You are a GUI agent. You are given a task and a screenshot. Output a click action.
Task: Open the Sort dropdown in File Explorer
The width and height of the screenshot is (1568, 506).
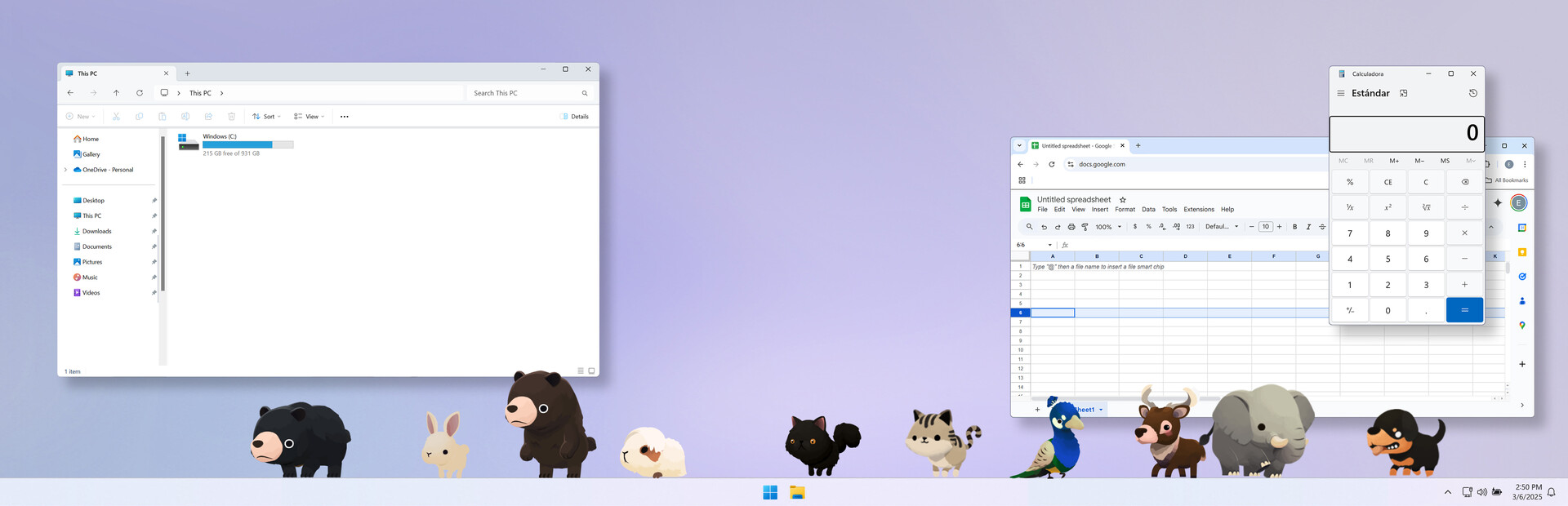[267, 117]
